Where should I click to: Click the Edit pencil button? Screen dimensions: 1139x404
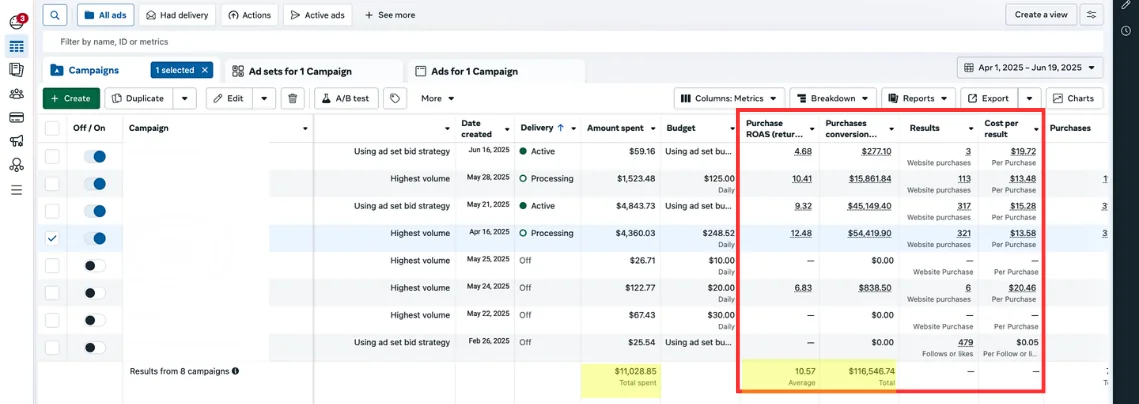click(229, 98)
